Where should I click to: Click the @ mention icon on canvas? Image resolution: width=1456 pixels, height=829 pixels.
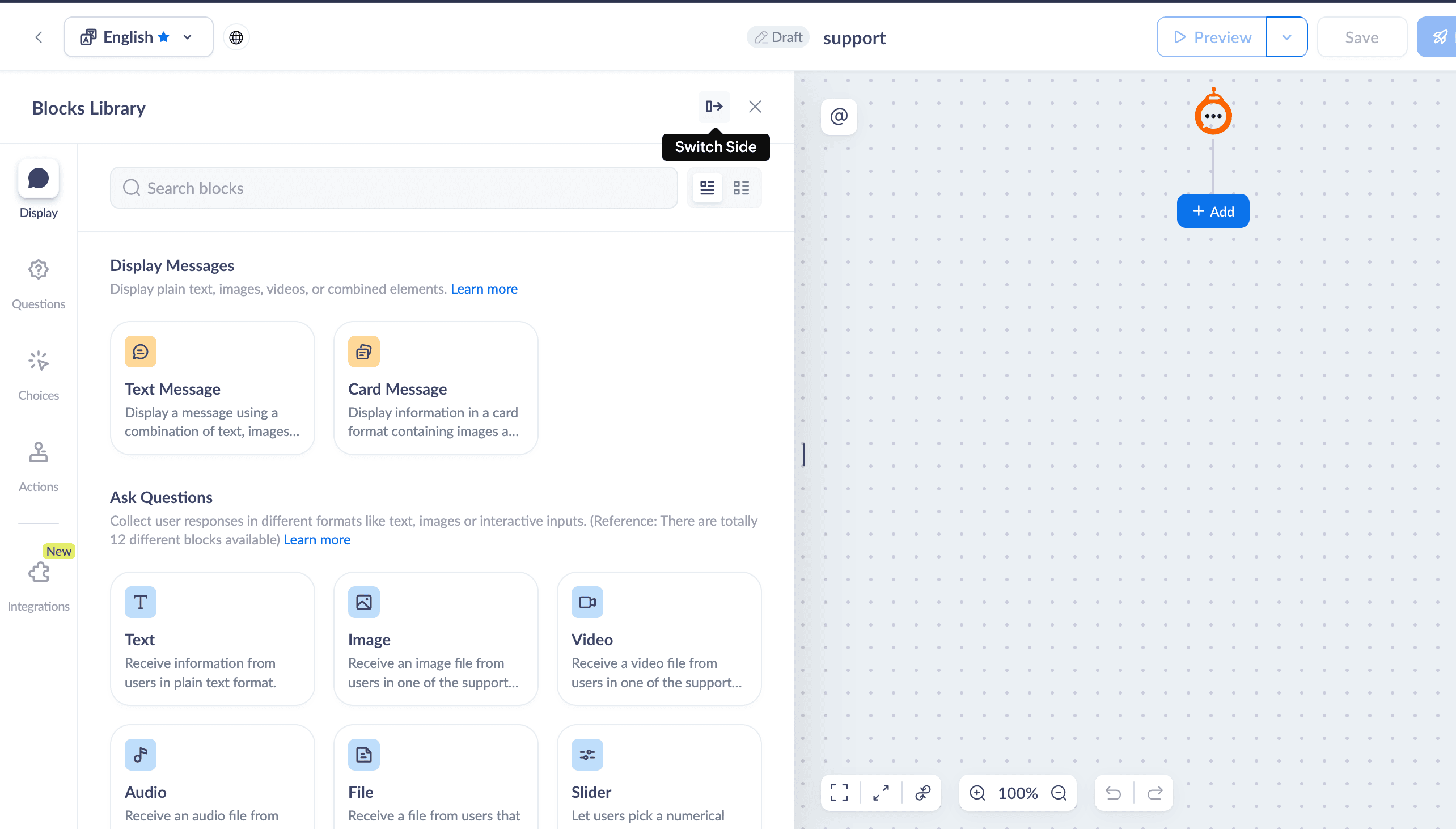(839, 117)
